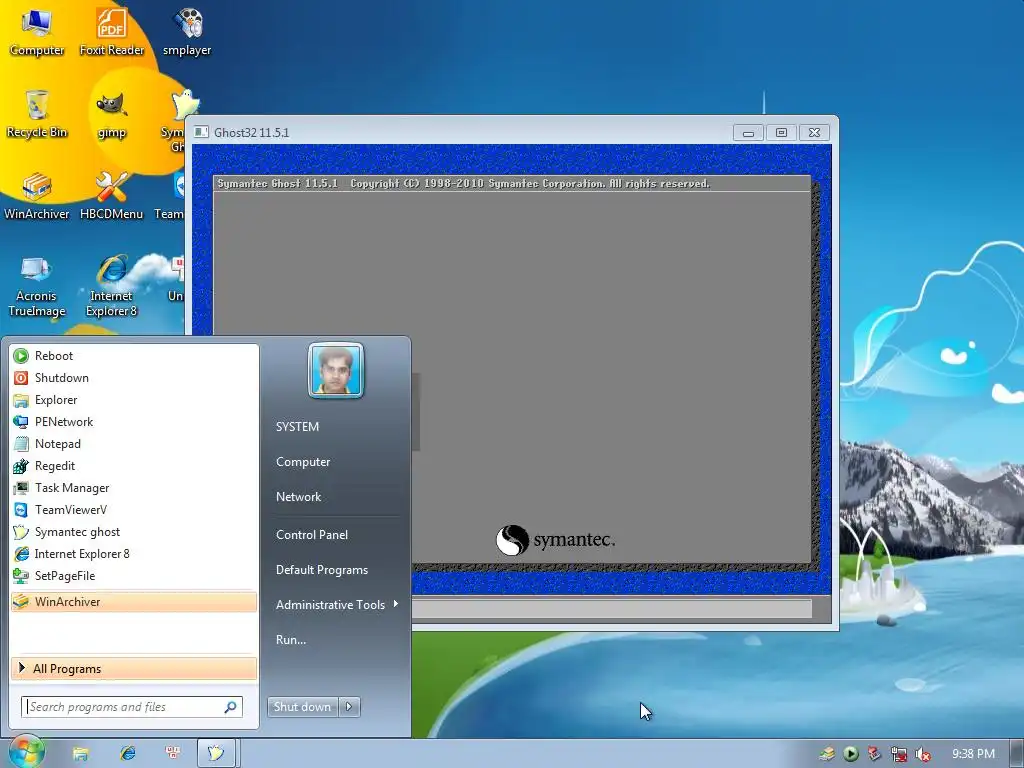Expand the Administrative Tools submenu
The width and height of the screenshot is (1024, 768).
pos(336,605)
